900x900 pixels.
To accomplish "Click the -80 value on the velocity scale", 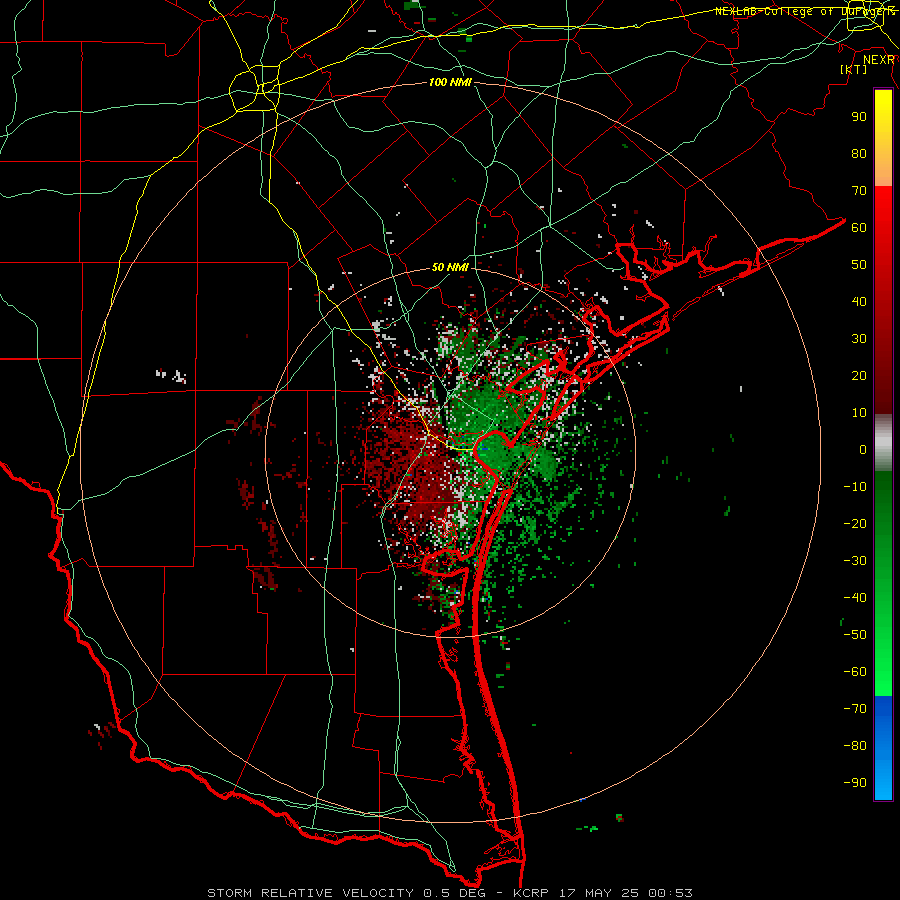I will click(x=855, y=746).
